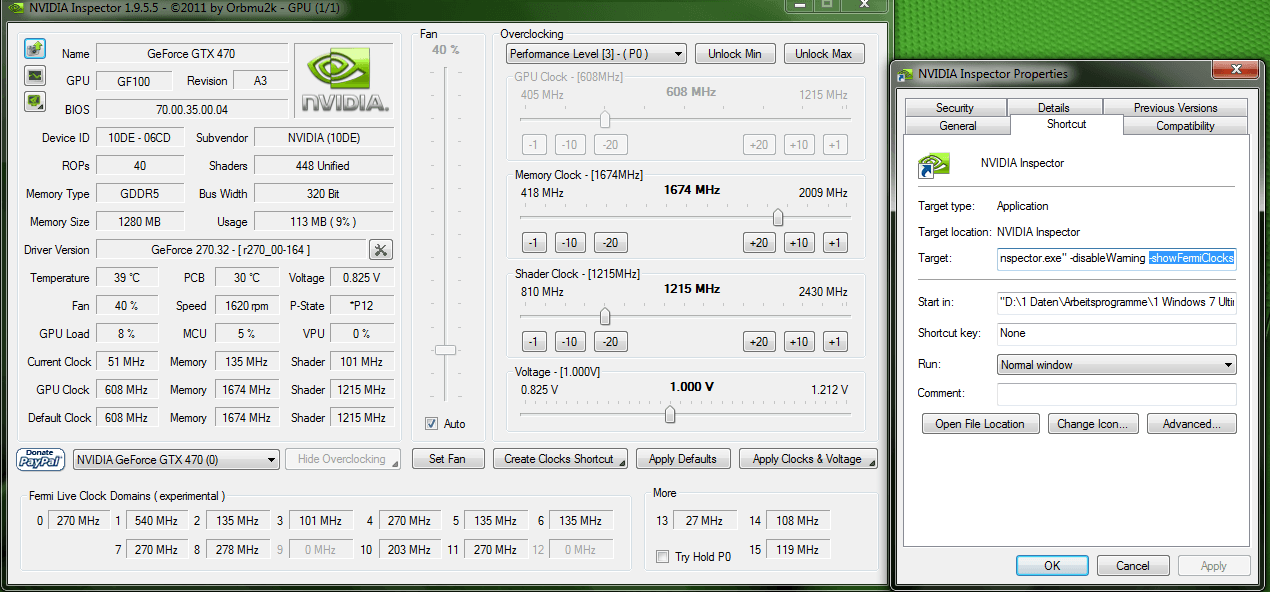Image resolution: width=1270 pixels, height=592 pixels.
Task: Increase Memory Clock with +20 button
Action: pos(759,243)
